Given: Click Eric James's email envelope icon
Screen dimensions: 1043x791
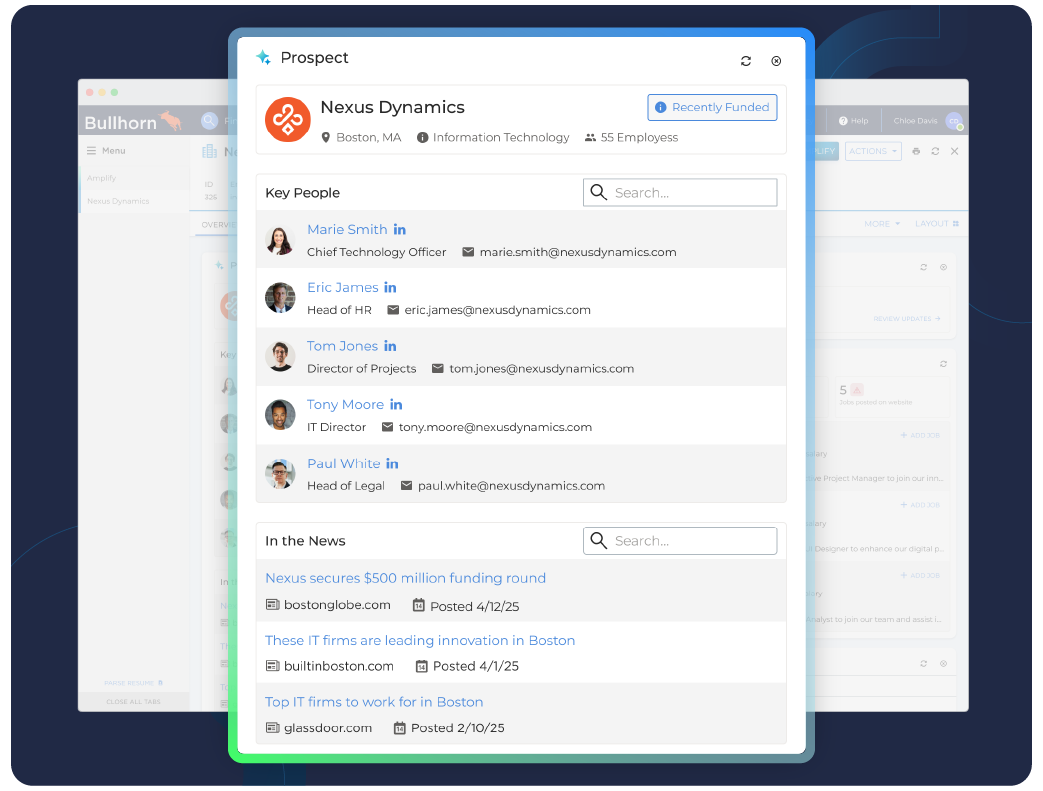Looking at the screenshot, I should click(393, 310).
